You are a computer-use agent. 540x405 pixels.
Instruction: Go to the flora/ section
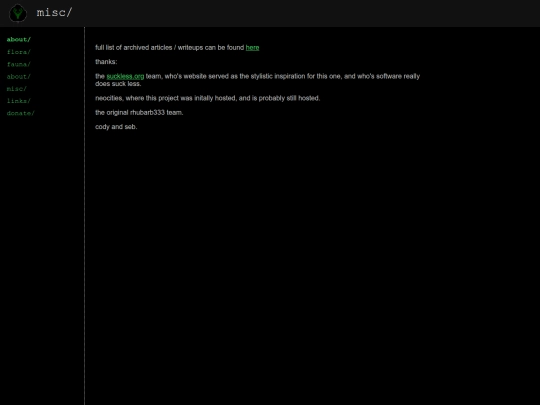(x=19, y=52)
